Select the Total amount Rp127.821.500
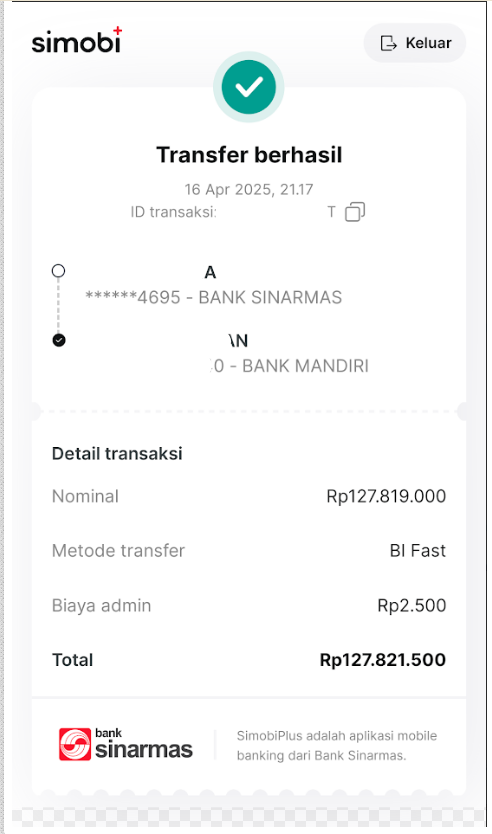This screenshot has height=834, width=492. (x=382, y=660)
